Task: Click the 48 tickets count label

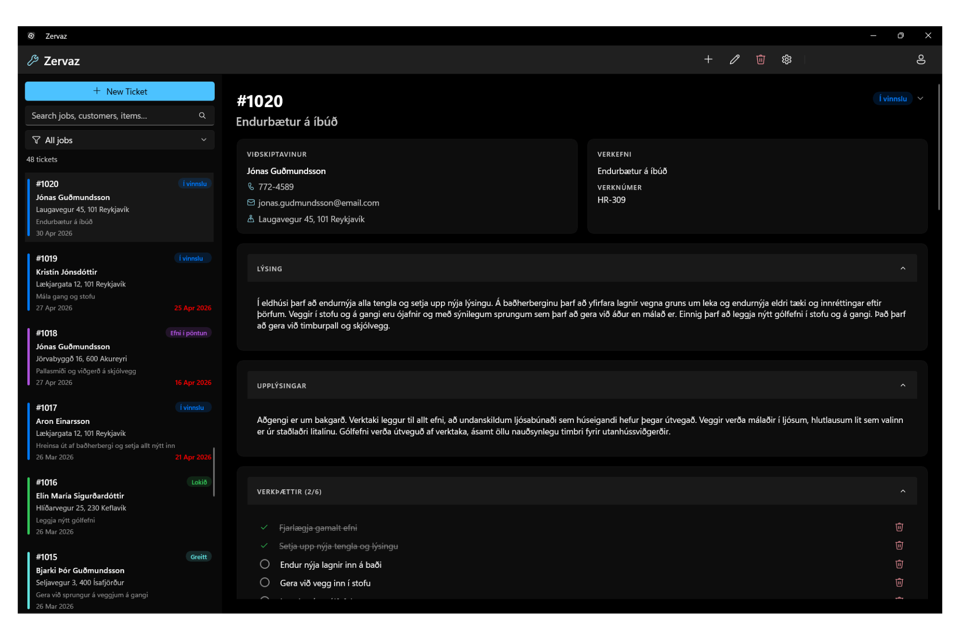Action: (42, 159)
